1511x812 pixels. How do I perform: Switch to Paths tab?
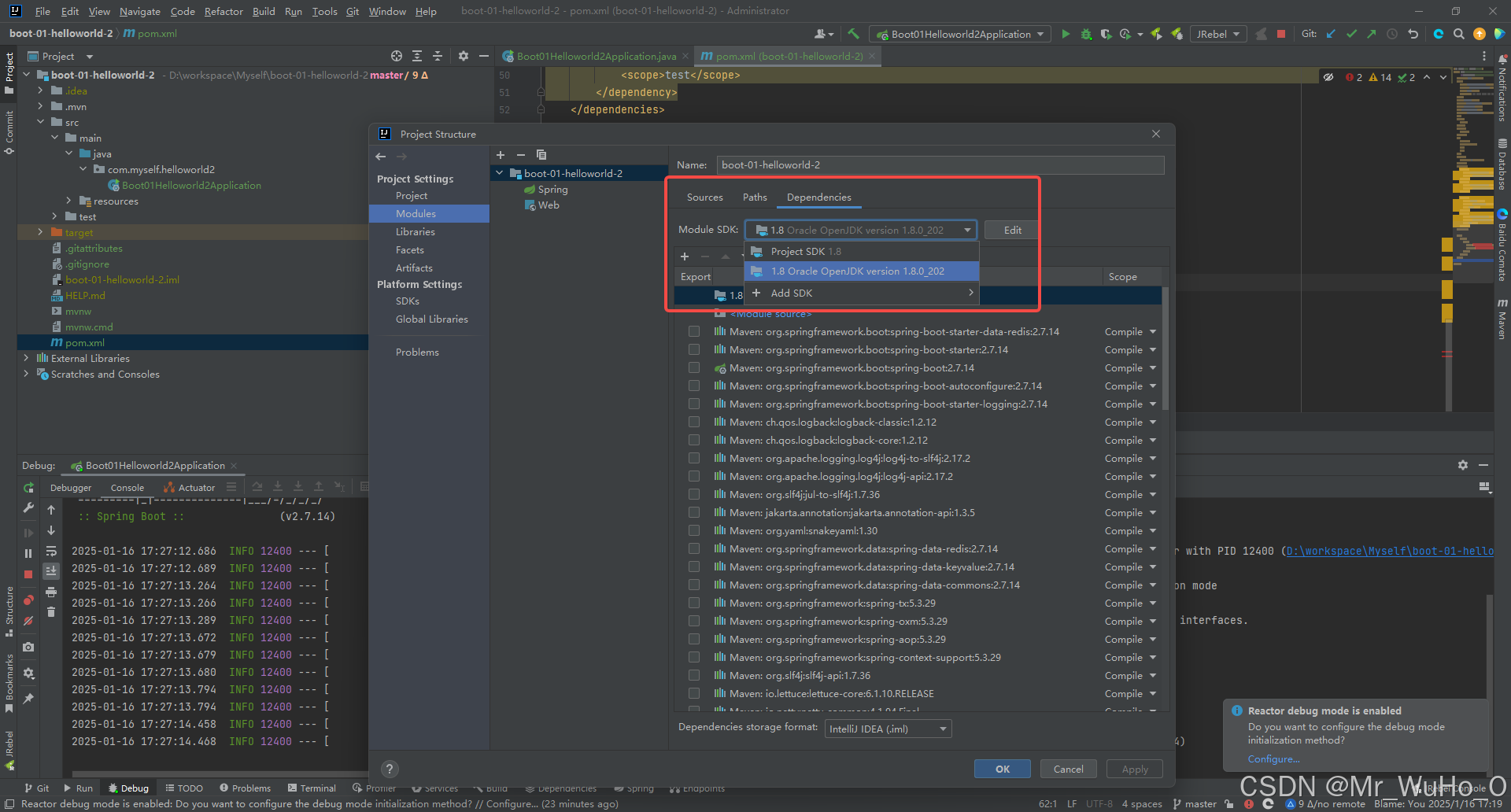(755, 197)
